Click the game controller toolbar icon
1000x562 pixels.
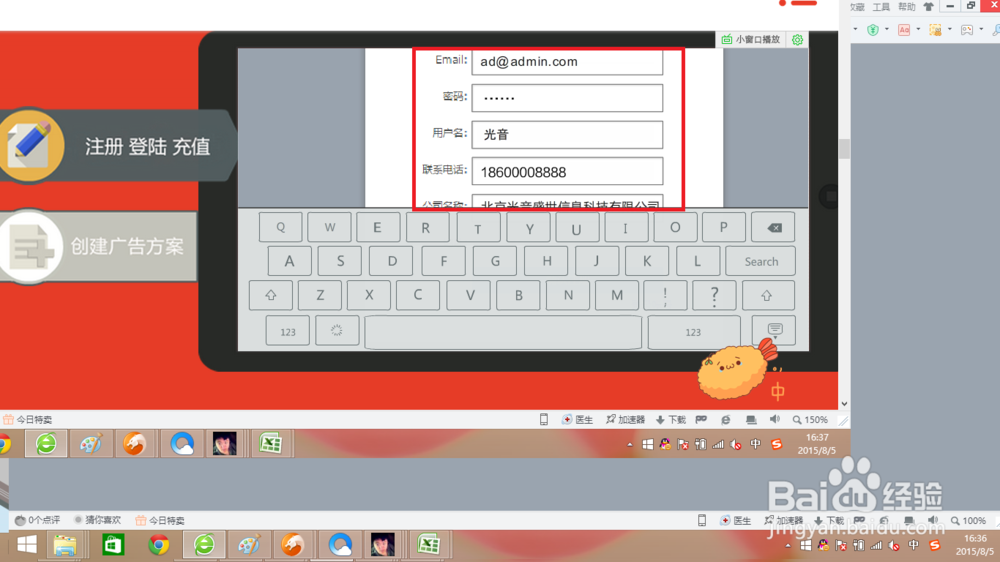point(967,29)
